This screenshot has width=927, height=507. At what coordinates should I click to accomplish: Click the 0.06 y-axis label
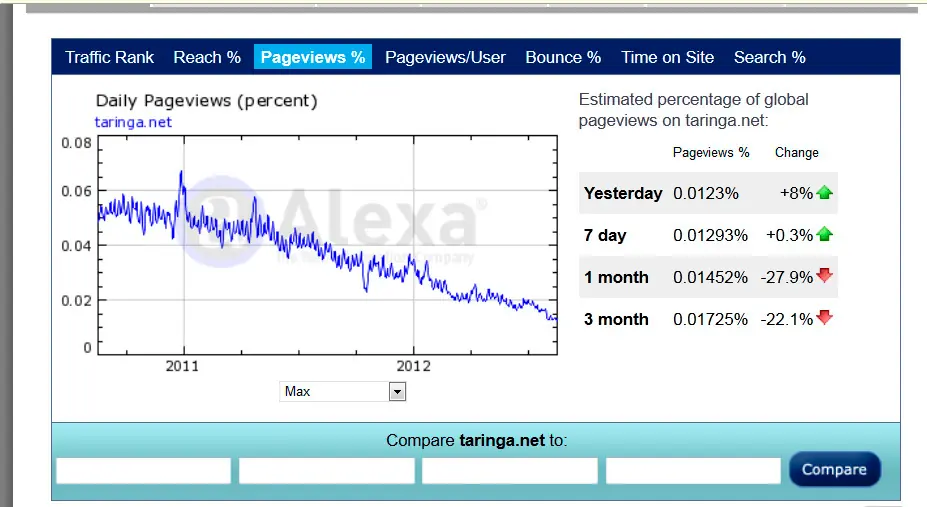[76, 191]
